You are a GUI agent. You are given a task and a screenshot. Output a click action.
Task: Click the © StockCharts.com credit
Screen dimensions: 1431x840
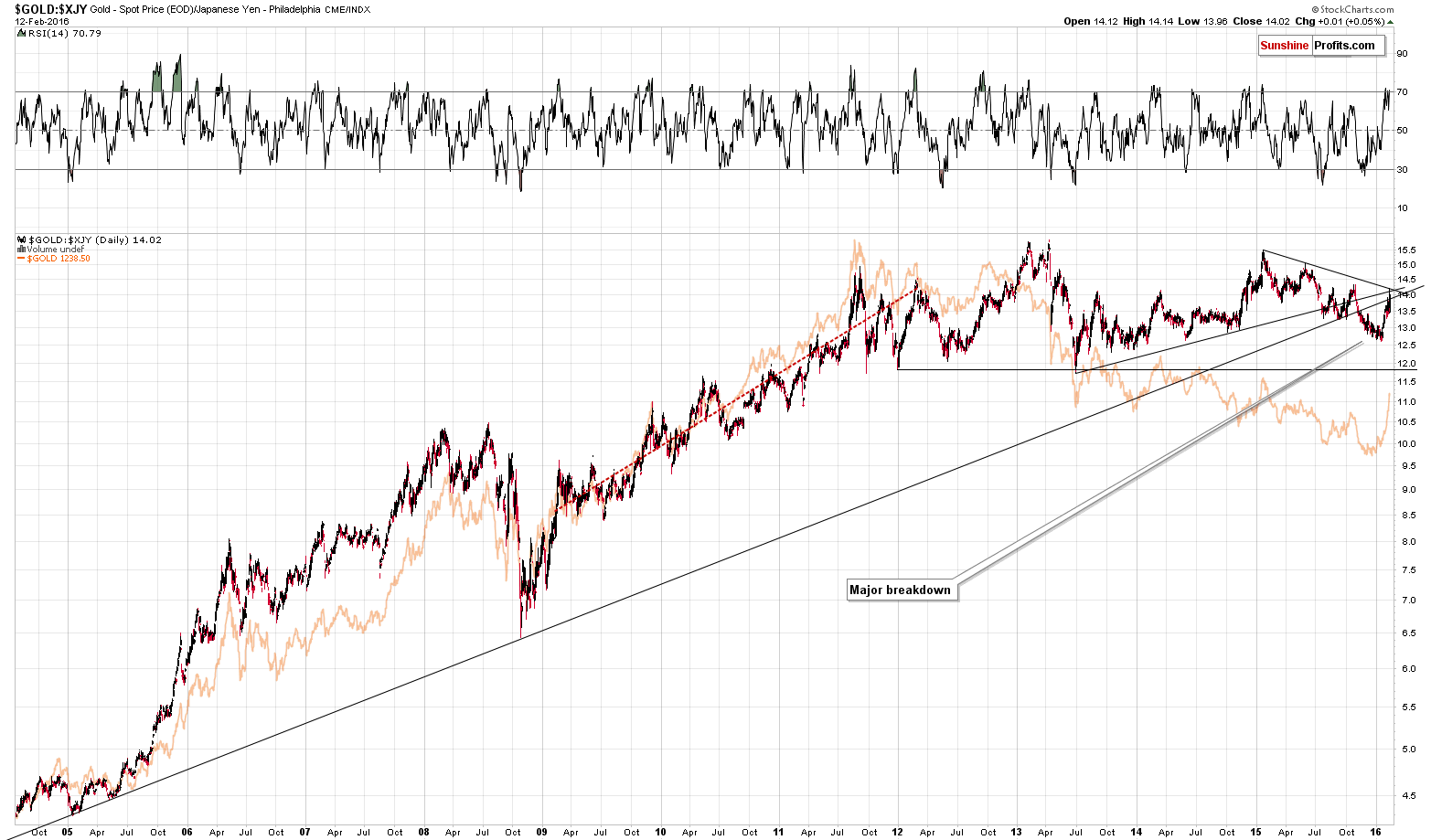[1351, 9]
